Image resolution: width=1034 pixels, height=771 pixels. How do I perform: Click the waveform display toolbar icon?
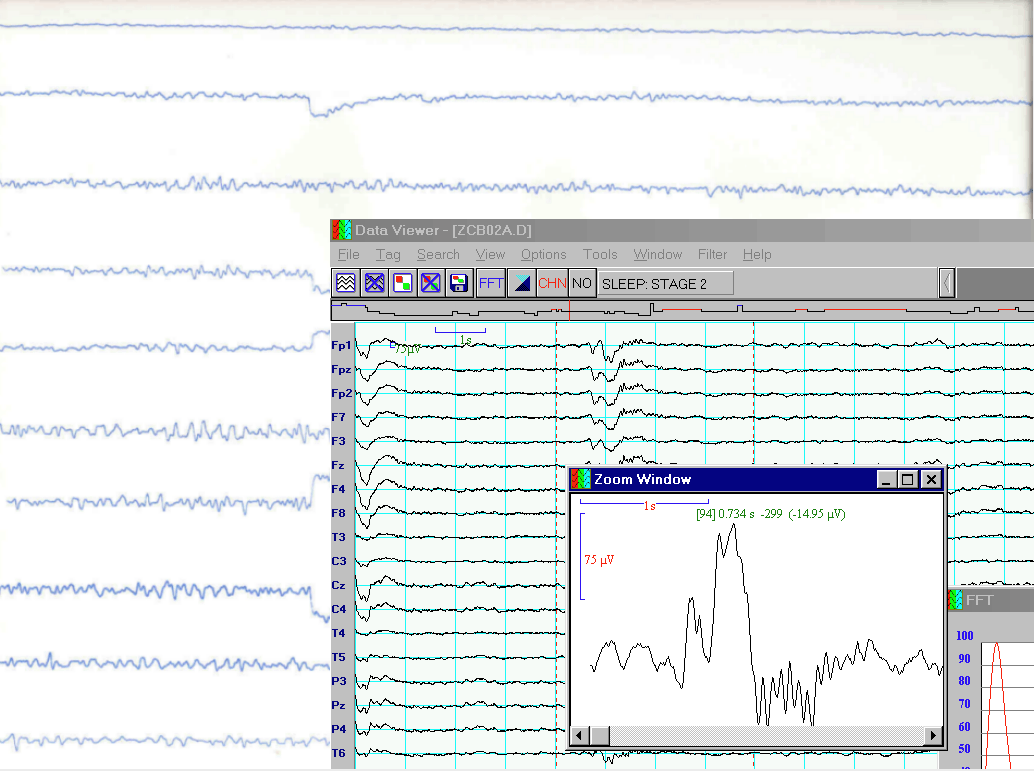tap(346, 283)
